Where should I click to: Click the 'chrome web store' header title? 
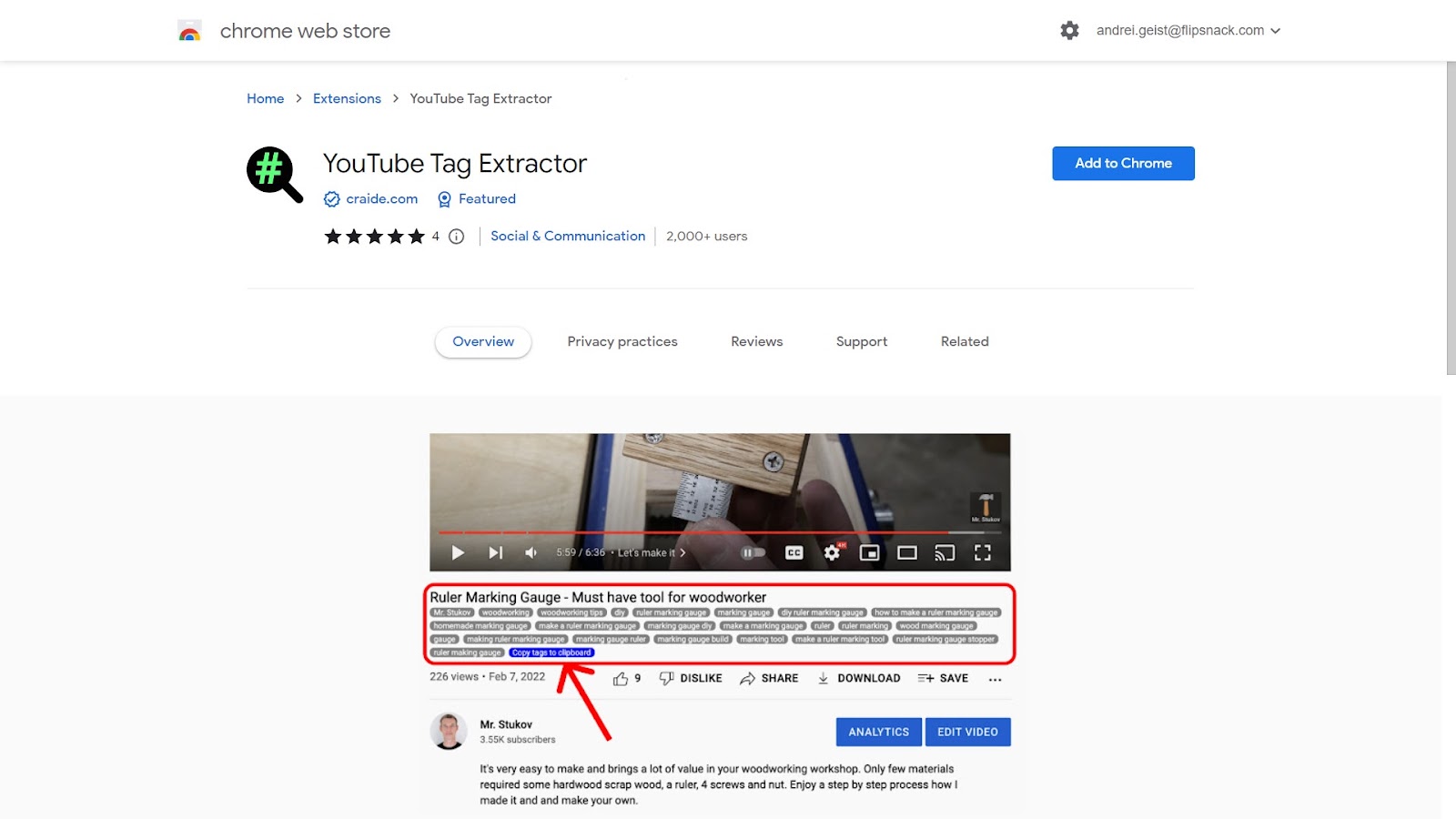pos(305,31)
